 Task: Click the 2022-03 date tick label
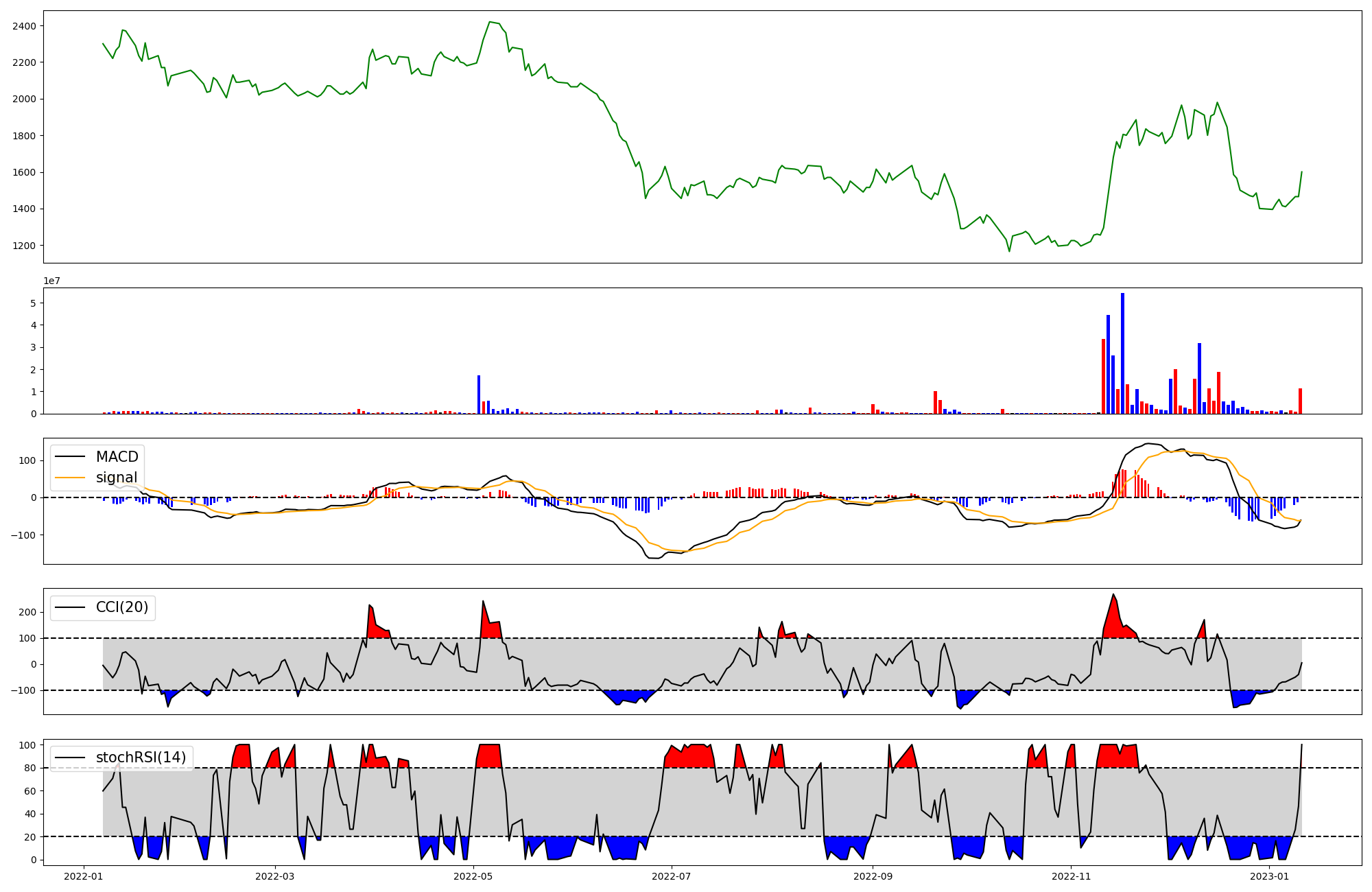coord(275,876)
